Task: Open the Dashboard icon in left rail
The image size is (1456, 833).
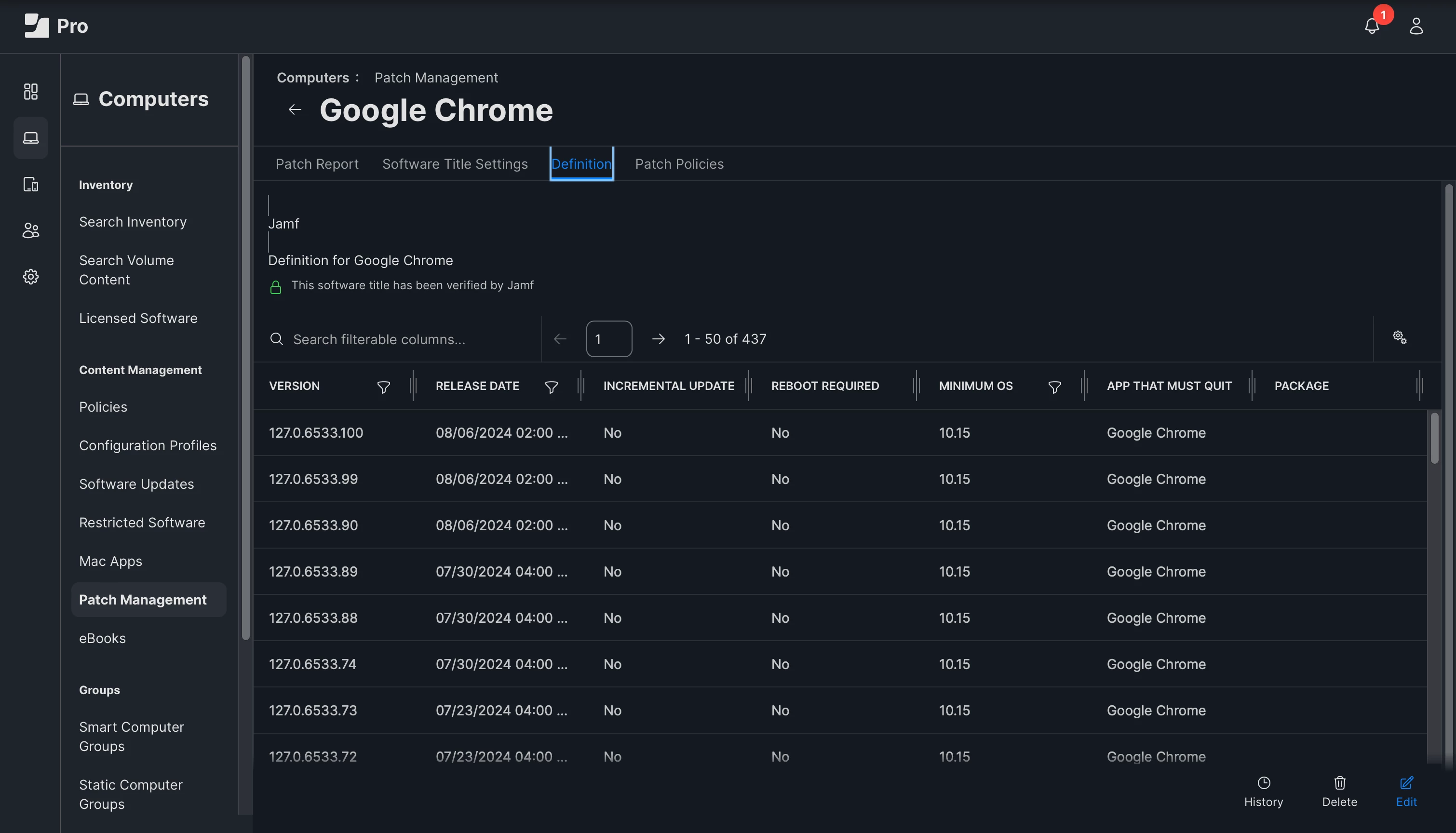Action: click(x=31, y=92)
